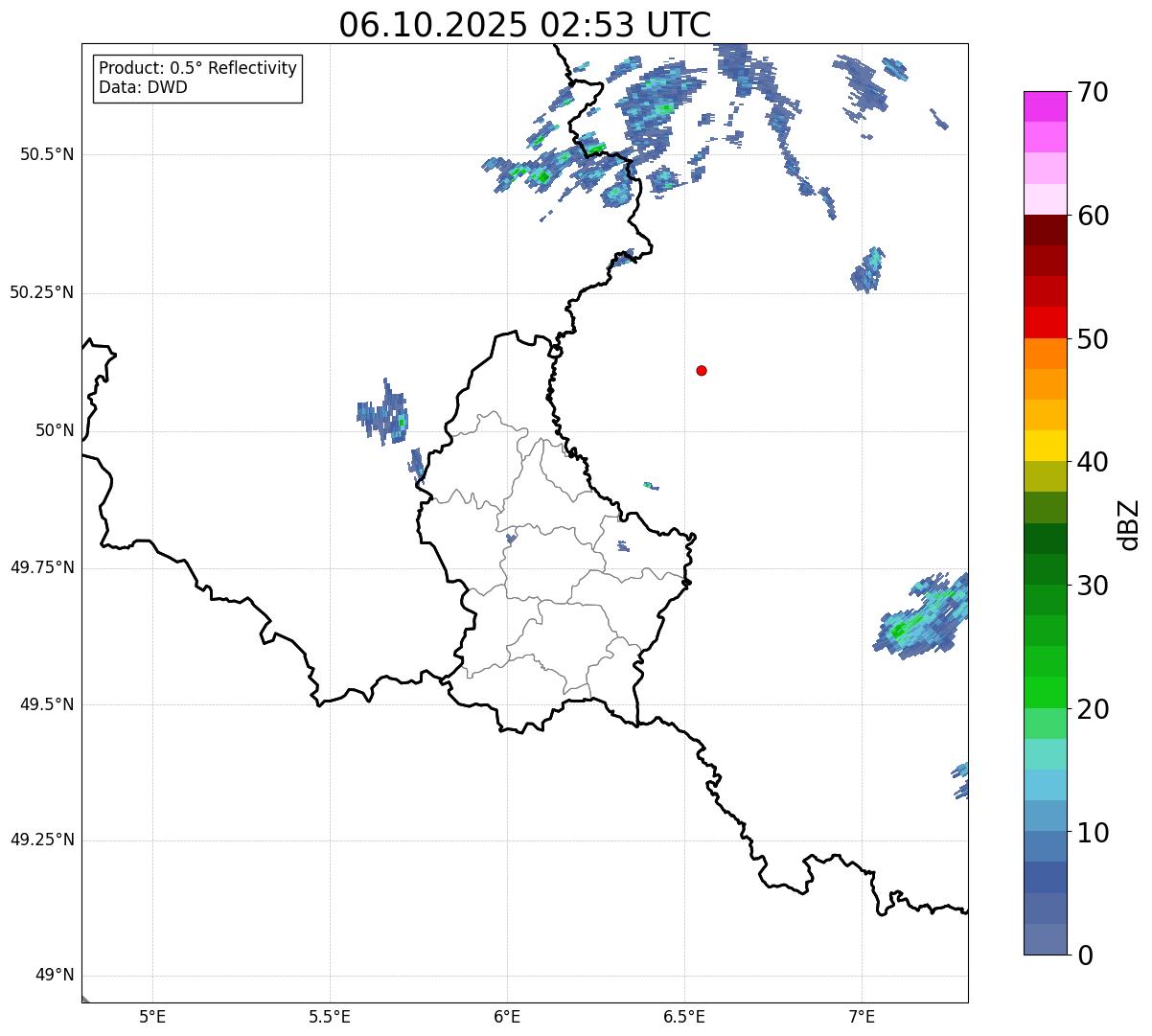Click the 6°E longitude label
Screen dimensions: 1152x1036
coord(507,1016)
